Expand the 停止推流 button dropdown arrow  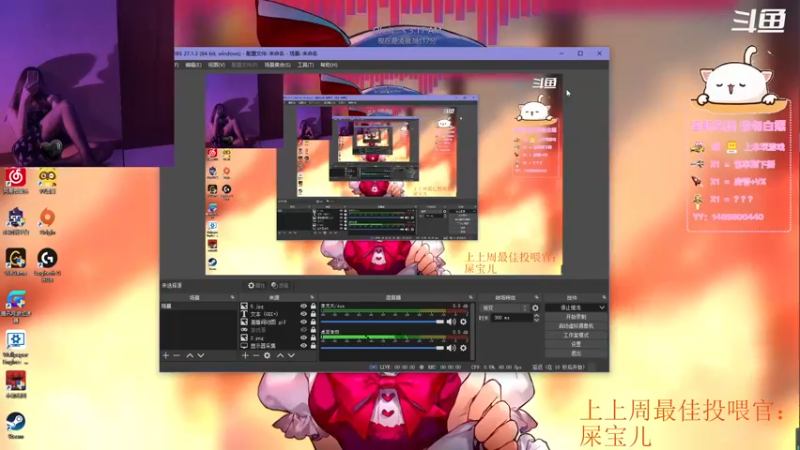tap(602, 308)
